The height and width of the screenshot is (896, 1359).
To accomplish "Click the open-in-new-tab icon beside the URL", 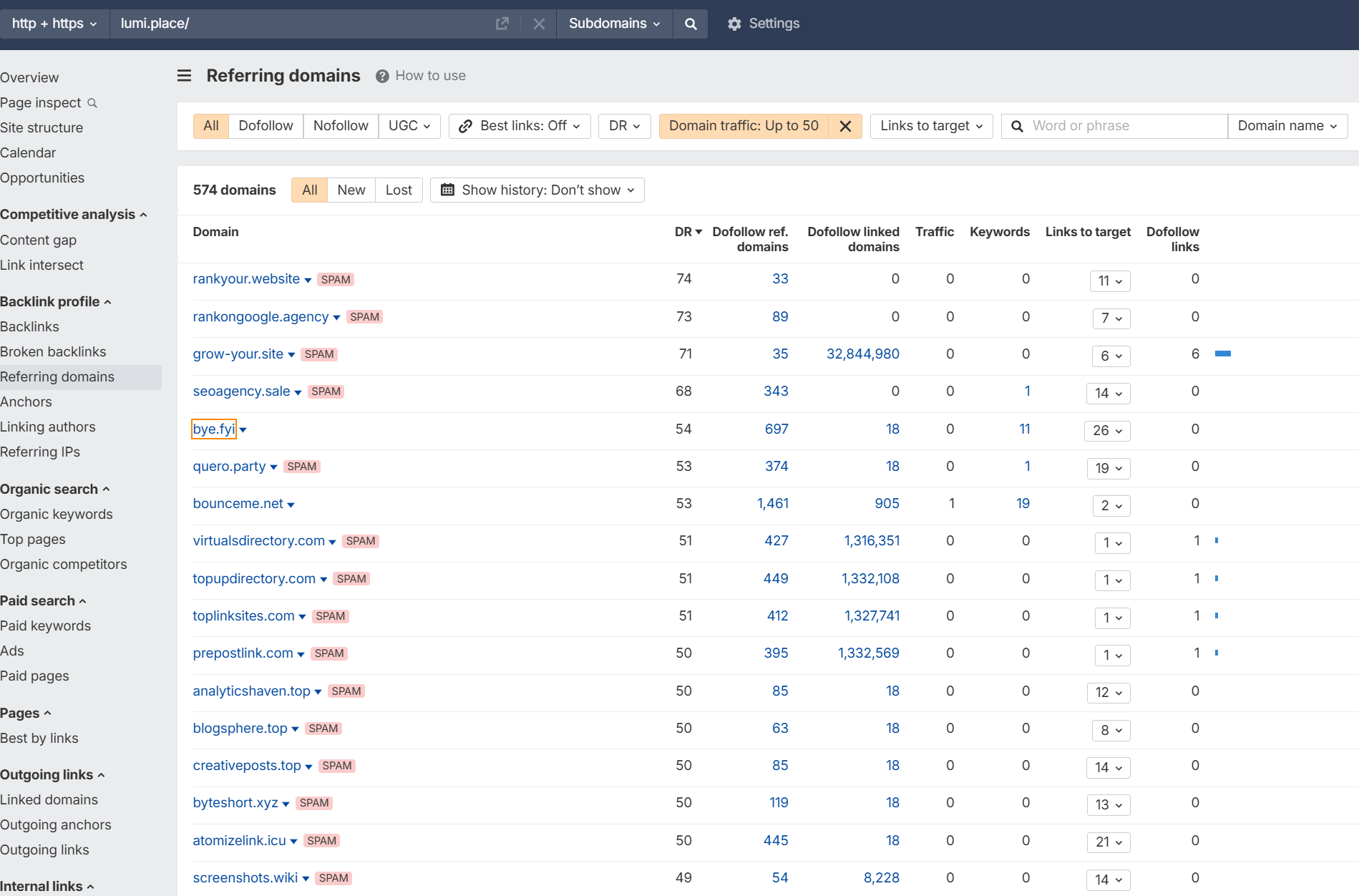I will (502, 24).
